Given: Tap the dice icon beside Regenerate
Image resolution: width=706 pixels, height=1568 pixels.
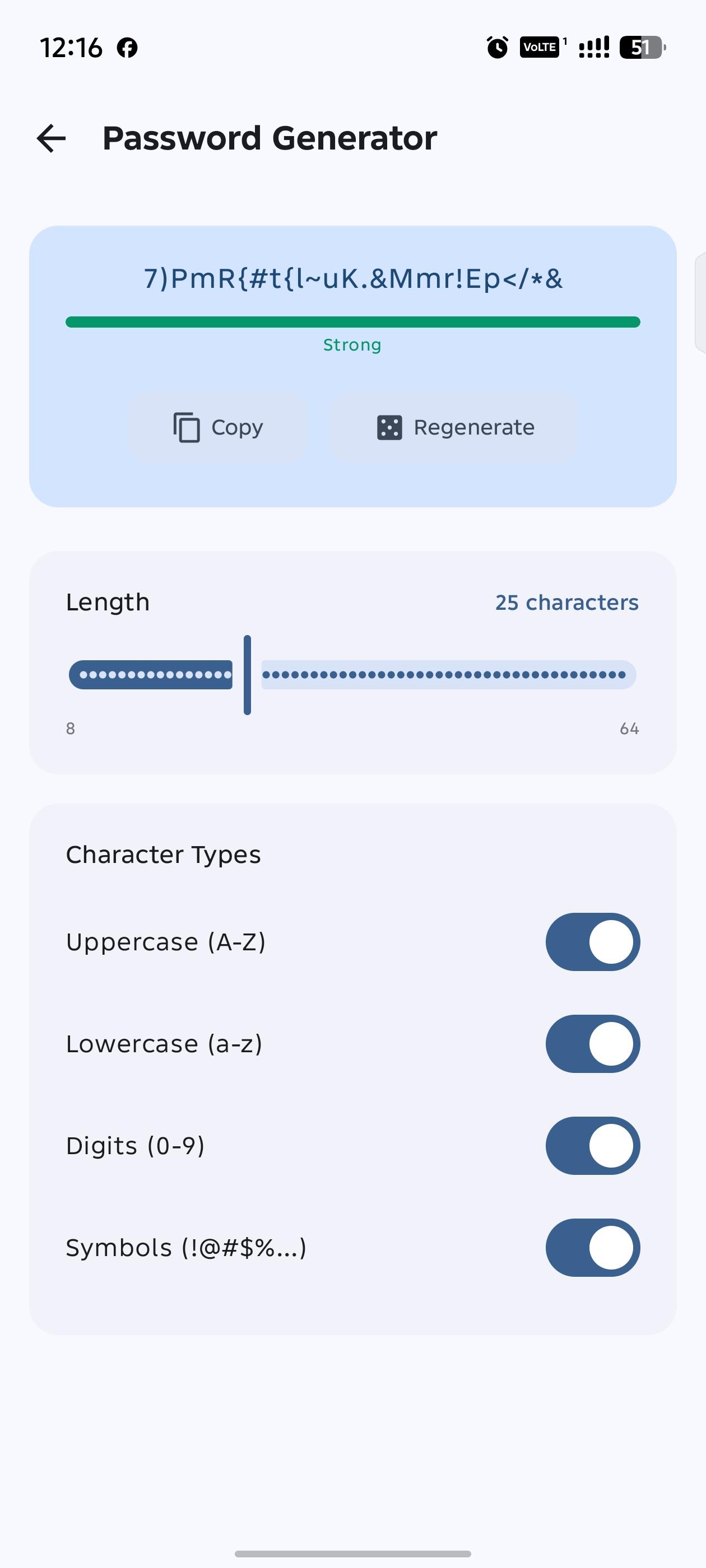Looking at the screenshot, I should pyautogui.click(x=389, y=427).
